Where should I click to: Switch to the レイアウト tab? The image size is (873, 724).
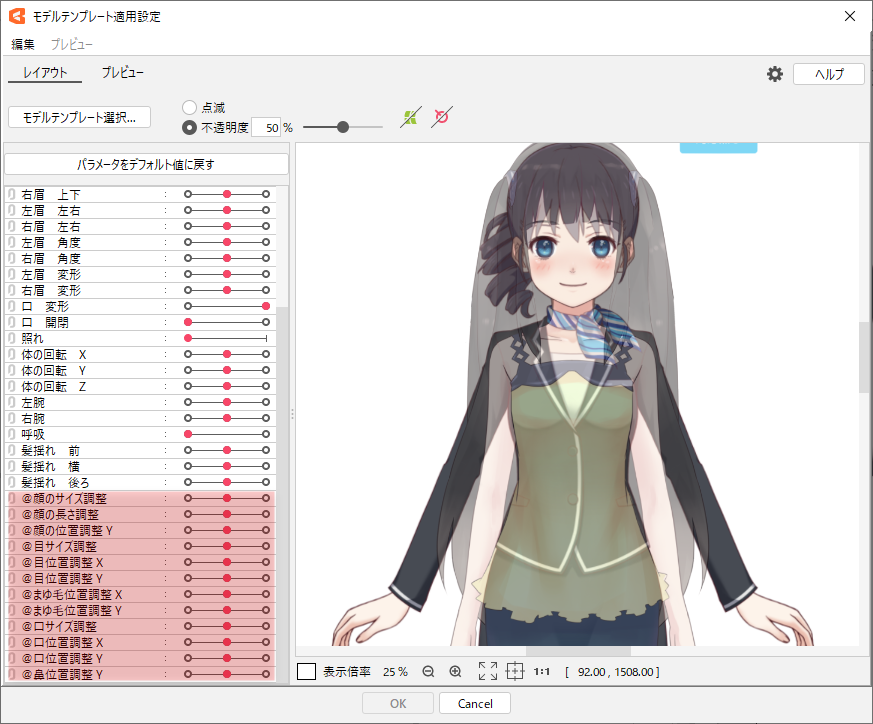[x=45, y=72]
